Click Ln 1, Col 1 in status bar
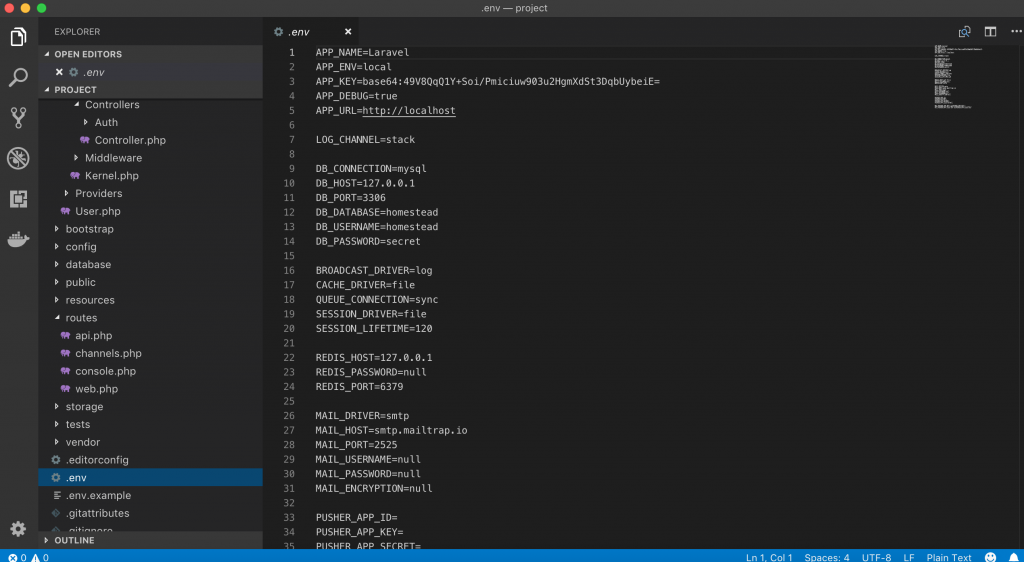This screenshot has width=1024, height=562. click(x=769, y=557)
